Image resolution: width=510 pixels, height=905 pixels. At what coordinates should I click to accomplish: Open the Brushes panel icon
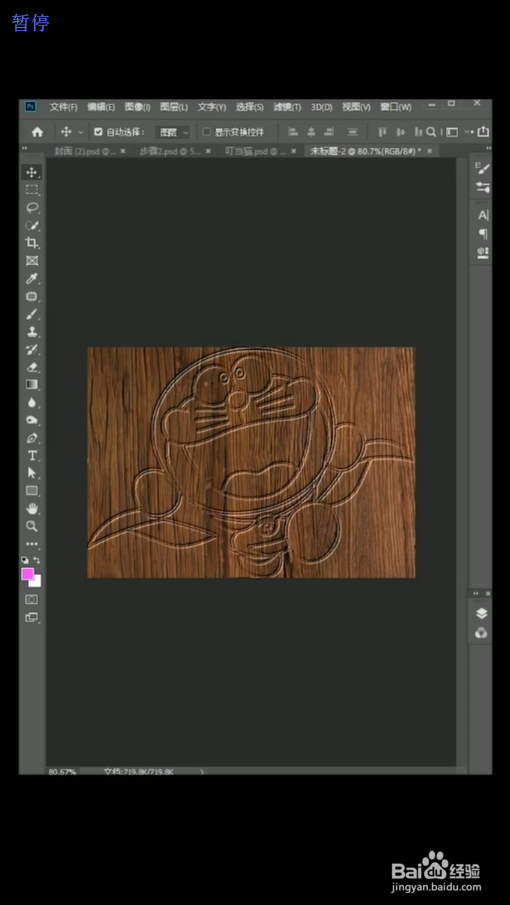click(482, 169)
